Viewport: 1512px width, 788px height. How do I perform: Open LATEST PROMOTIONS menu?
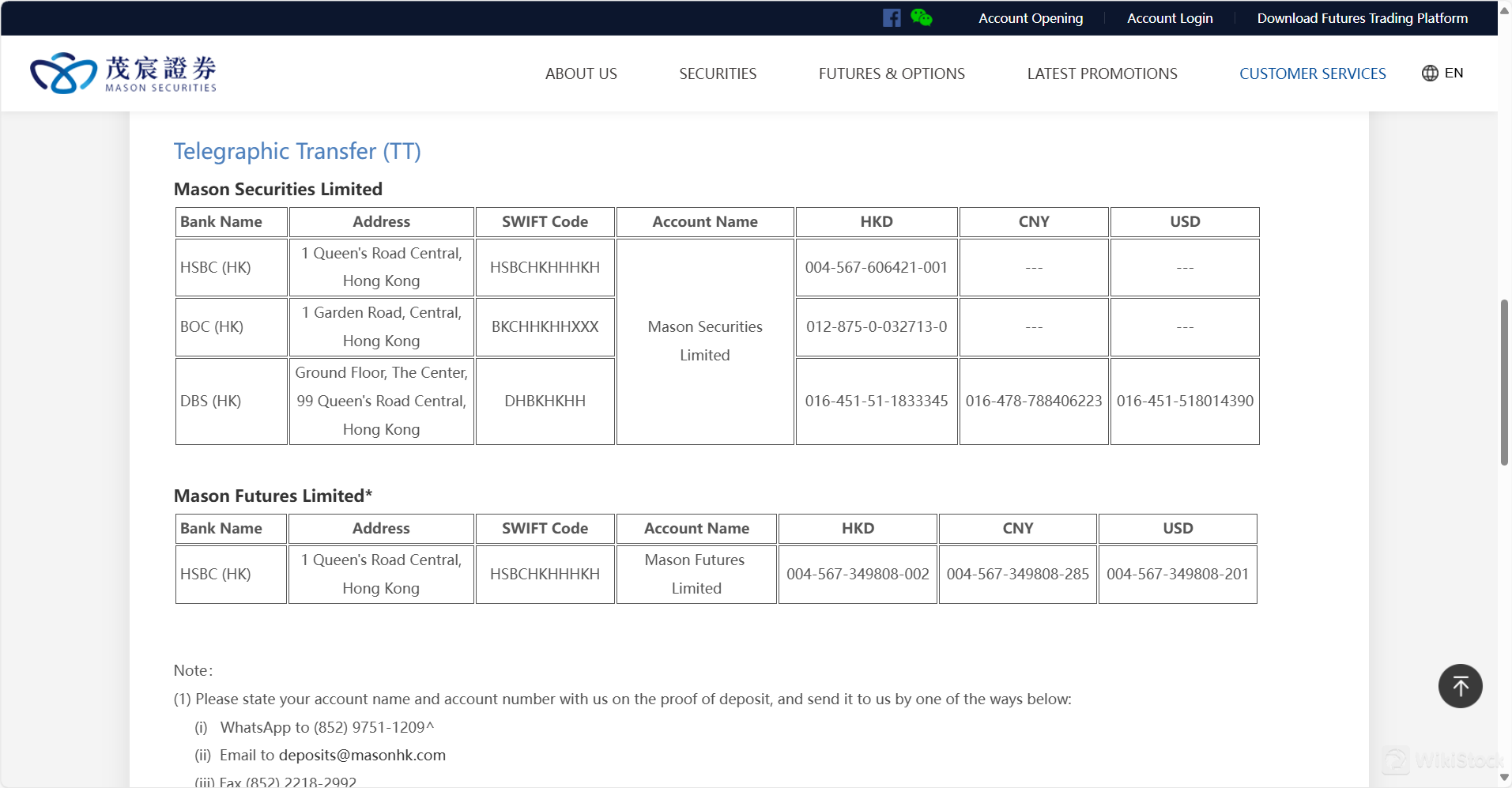(1102, 74)
